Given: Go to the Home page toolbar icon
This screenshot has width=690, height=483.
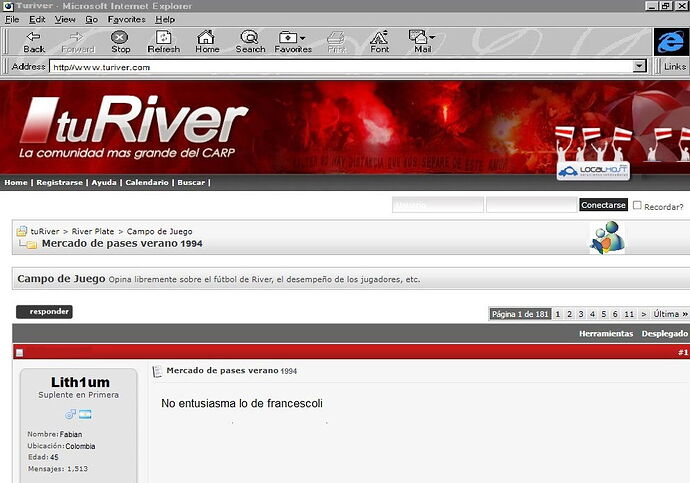Looking at the screenshot, I should pos(207,42).
